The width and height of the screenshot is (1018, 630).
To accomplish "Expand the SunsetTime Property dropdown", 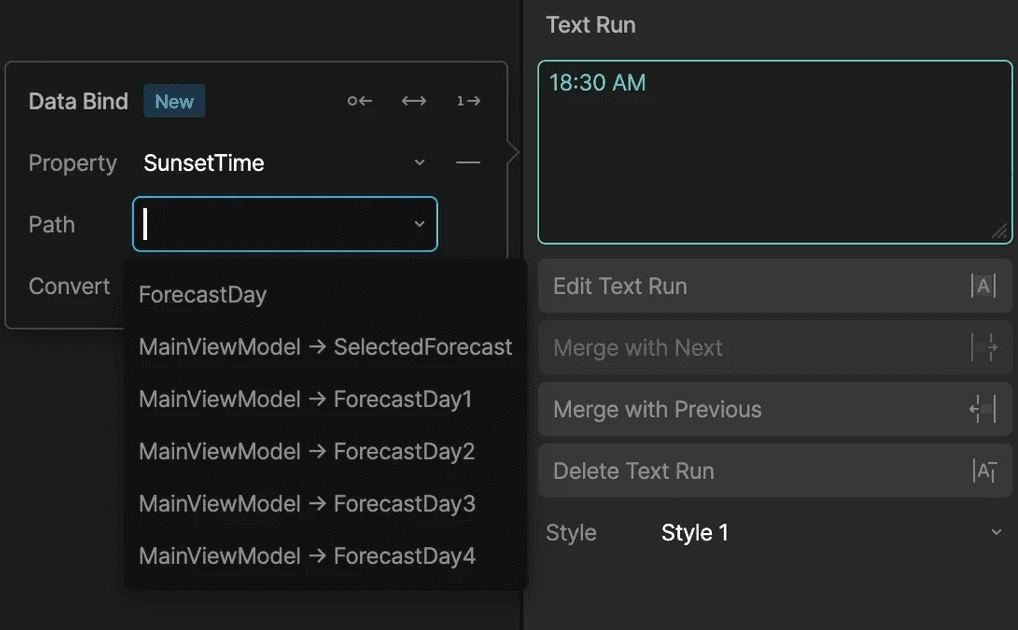I will pyautogui.click(x=419, y=163).
